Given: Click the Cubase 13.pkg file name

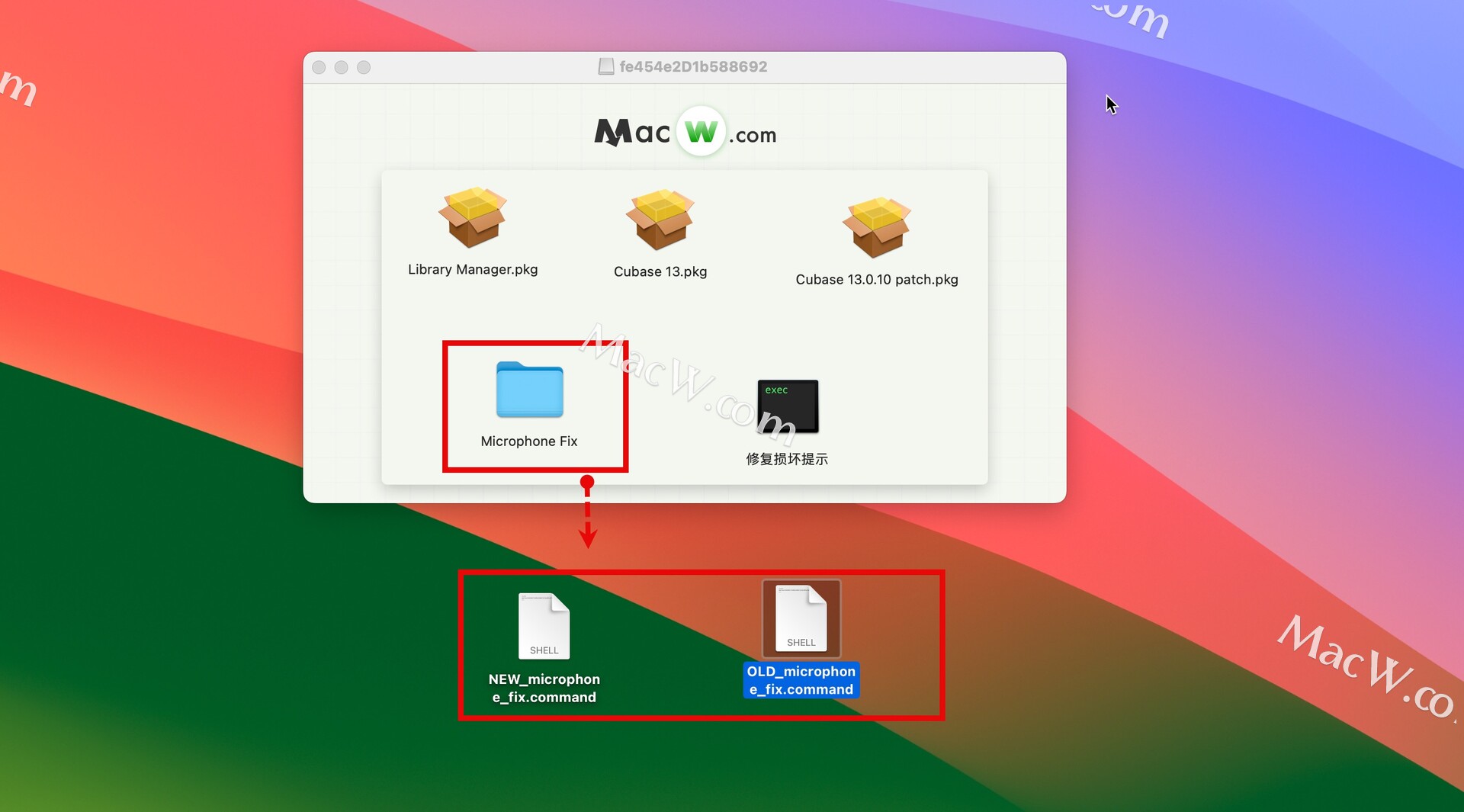Looking at the screenshot, I should (x=660, y=271).
